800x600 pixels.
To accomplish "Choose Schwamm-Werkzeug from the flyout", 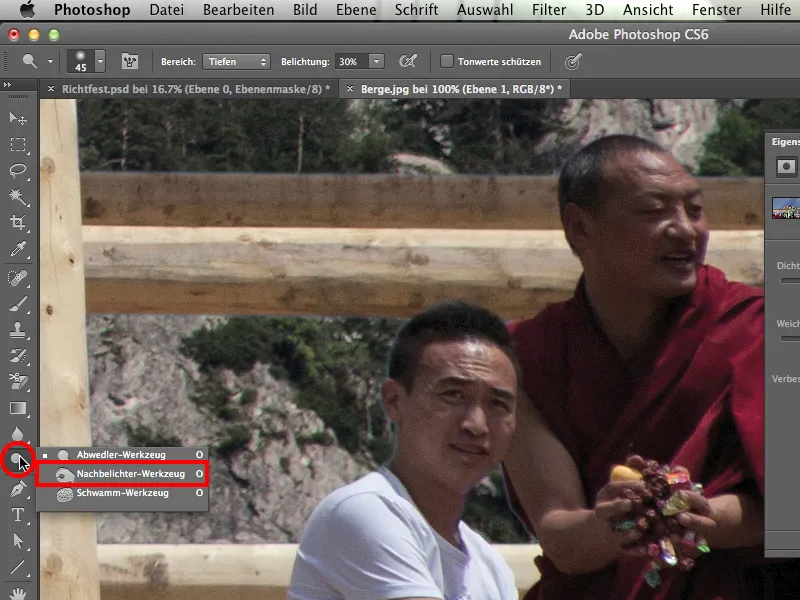I will pos(122,493).
